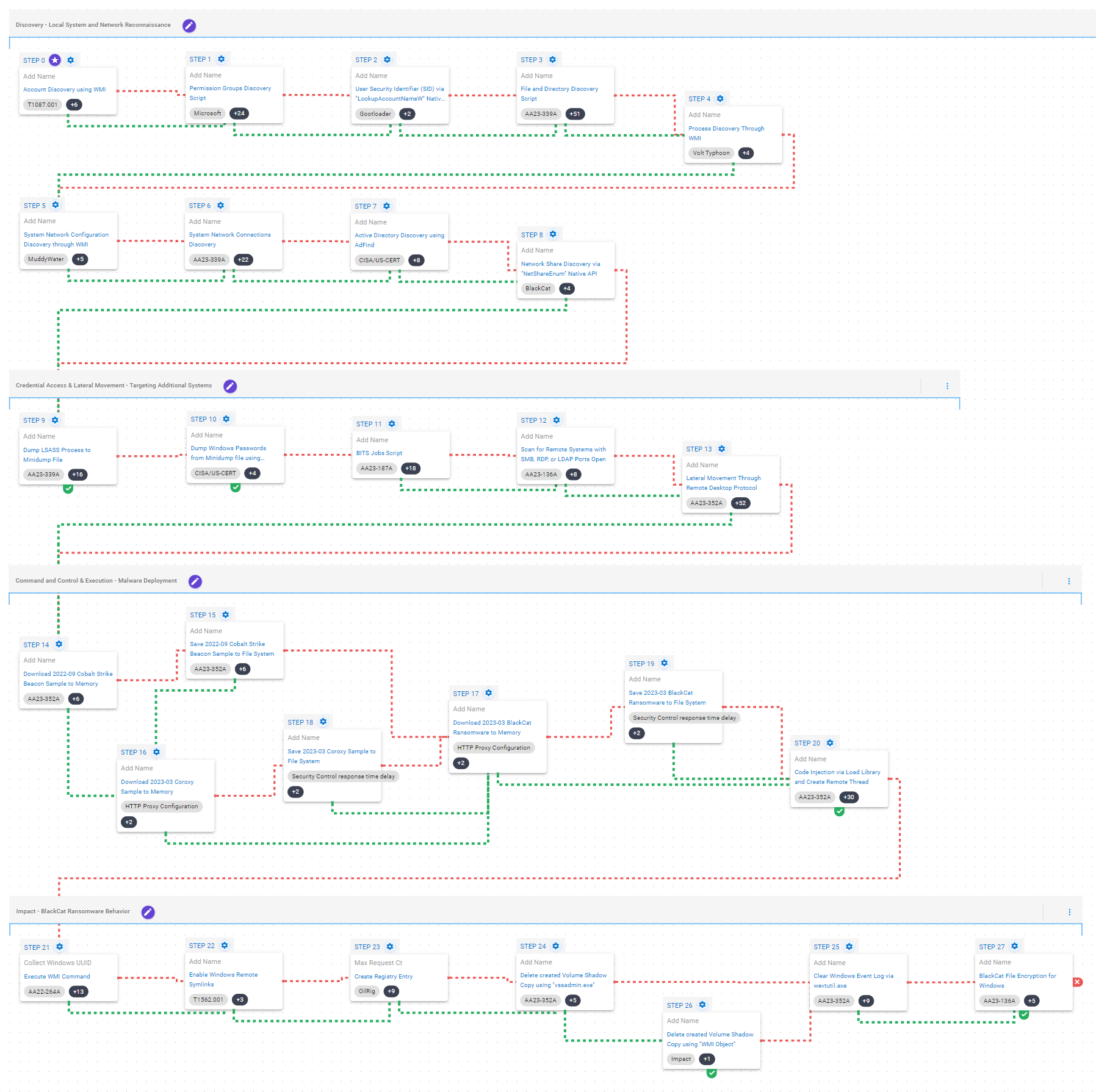The width and height of the screenshot is (1096, 1092).
Task: Open Account Discovery using WMI link
Action: click(x=65, y=90)
